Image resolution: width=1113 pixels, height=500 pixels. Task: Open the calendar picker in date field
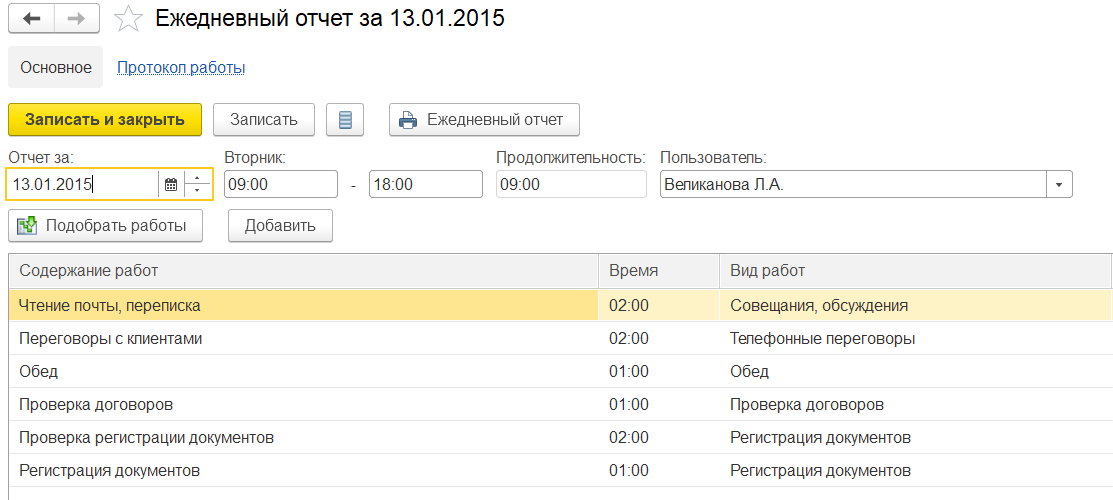click(x=171, y=184)
